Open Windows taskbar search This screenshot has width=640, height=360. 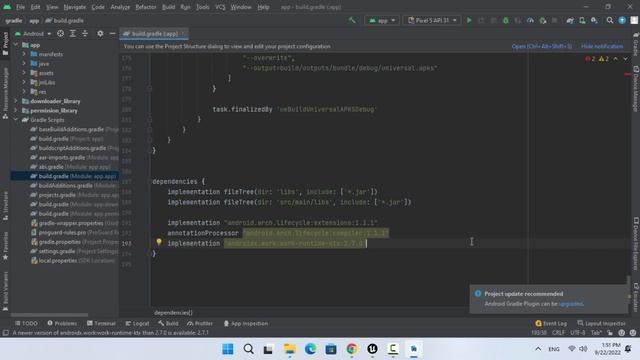click(x=248, y=349)
